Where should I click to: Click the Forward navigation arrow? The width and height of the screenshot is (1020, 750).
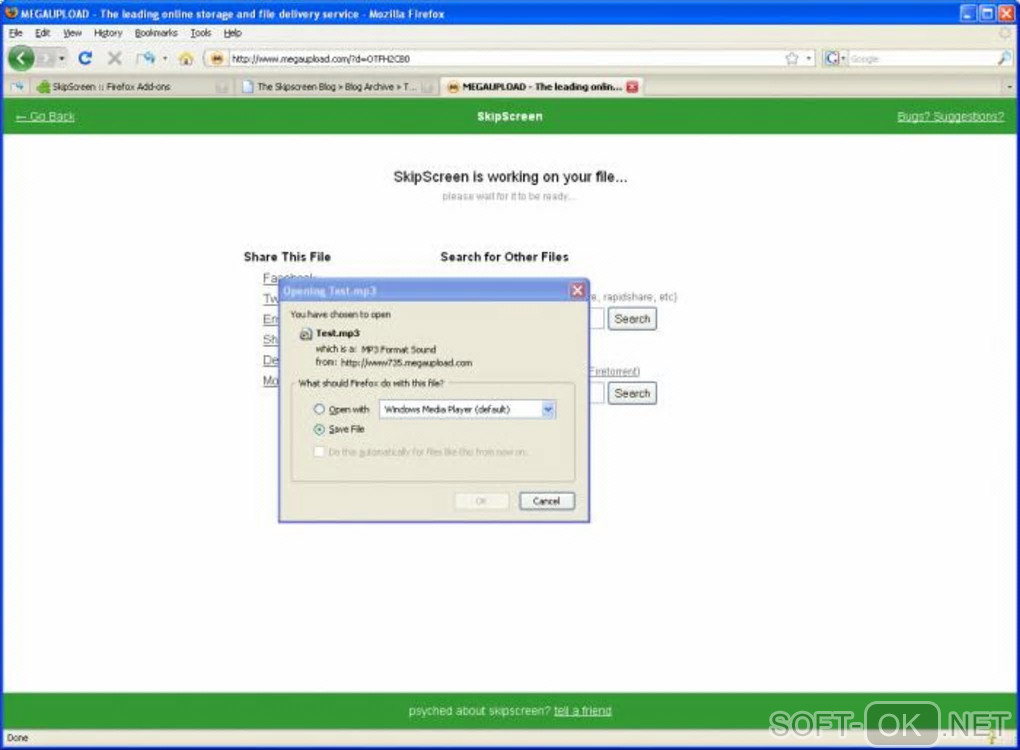(45, 59)
